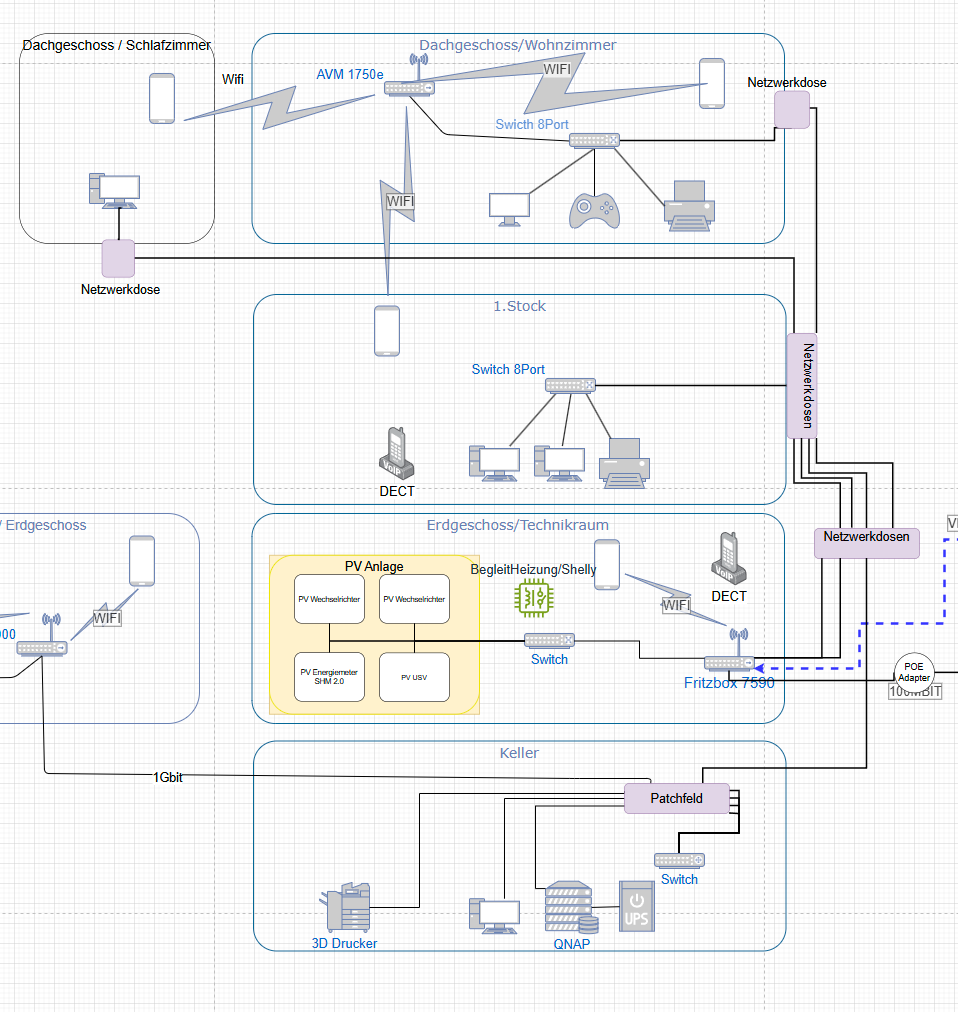This screenshot has height=1012, width=958.
Task: Select the Patchfeld box
Action: click(677, 798)
